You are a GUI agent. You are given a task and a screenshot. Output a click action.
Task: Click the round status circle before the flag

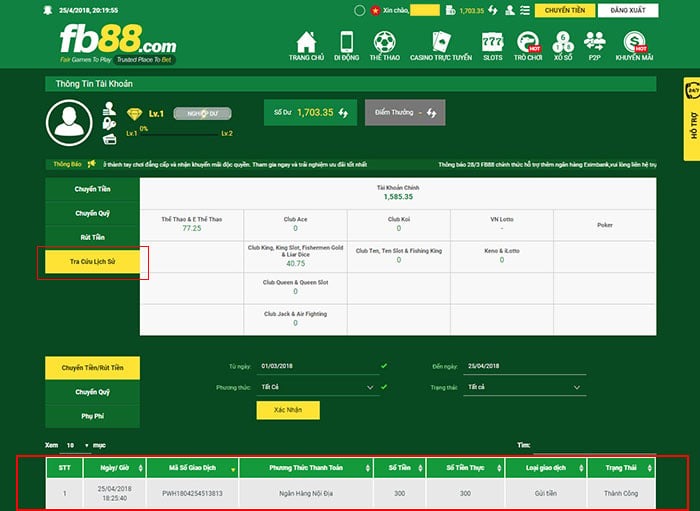(359, 10)
